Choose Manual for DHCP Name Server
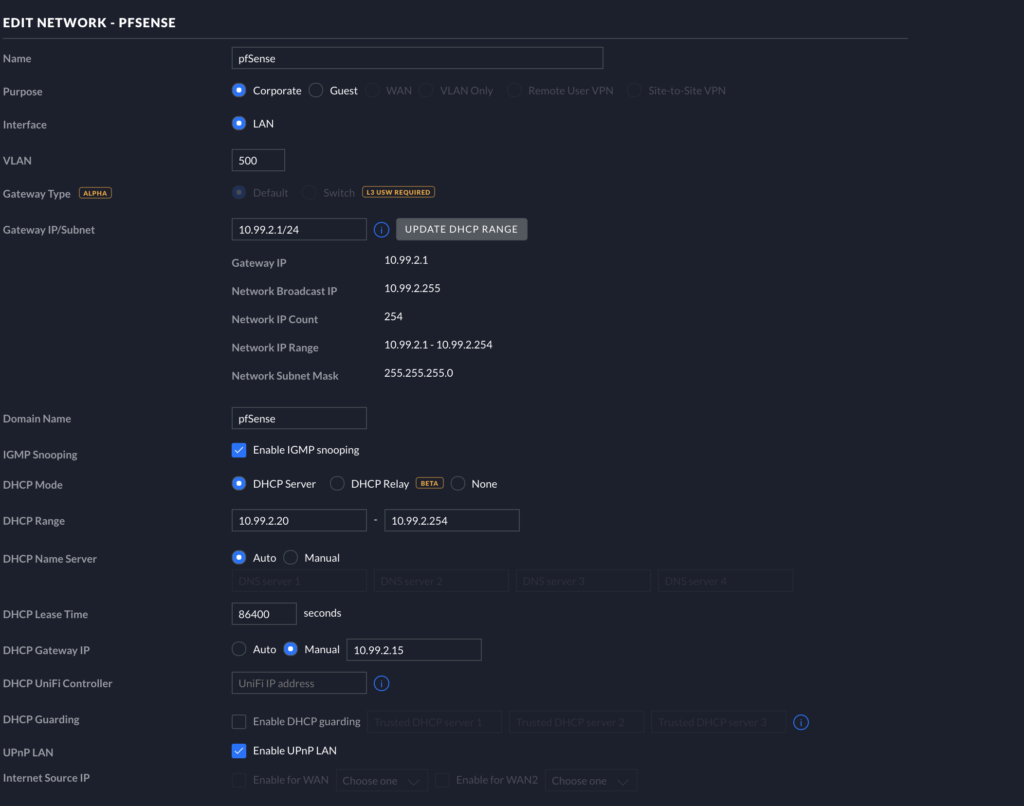The width and height of the screenshot is (1024, 806). pos(291,558)
